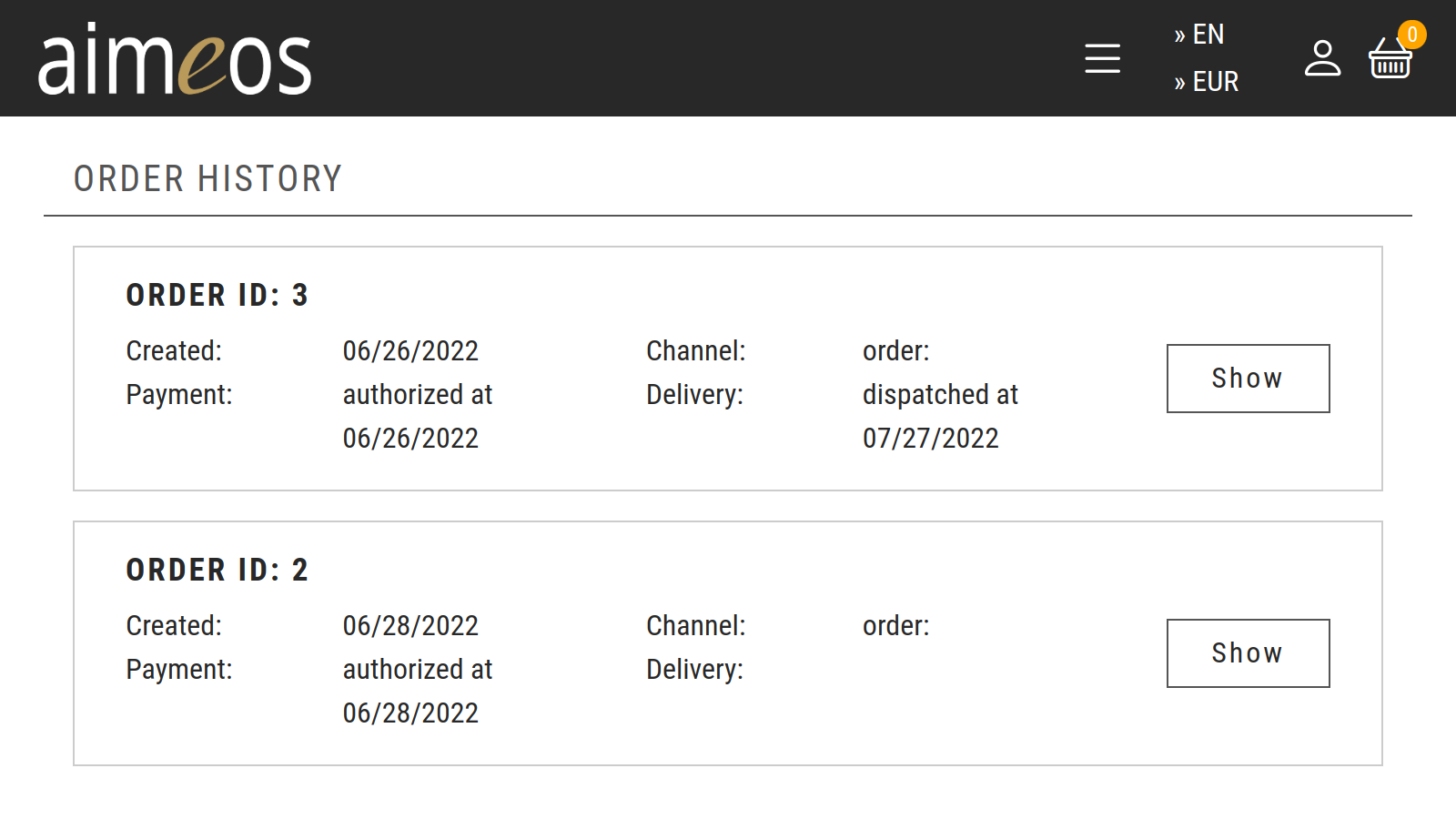
Task: Click created date 06/26/2022 of order 3
Action: click(x=410, y=351)
